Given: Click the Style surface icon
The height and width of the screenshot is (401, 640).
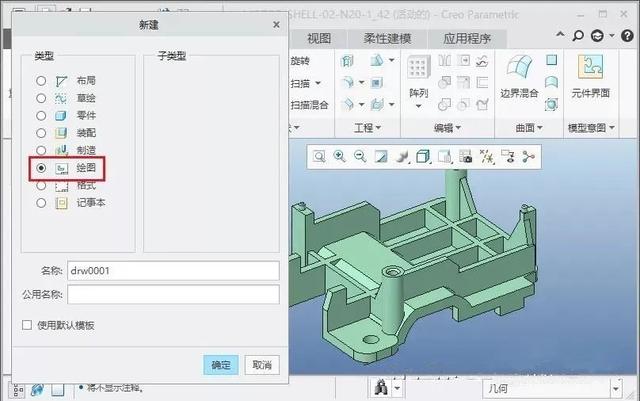Looking at the screenshot, I should click(x=551, y=82).
